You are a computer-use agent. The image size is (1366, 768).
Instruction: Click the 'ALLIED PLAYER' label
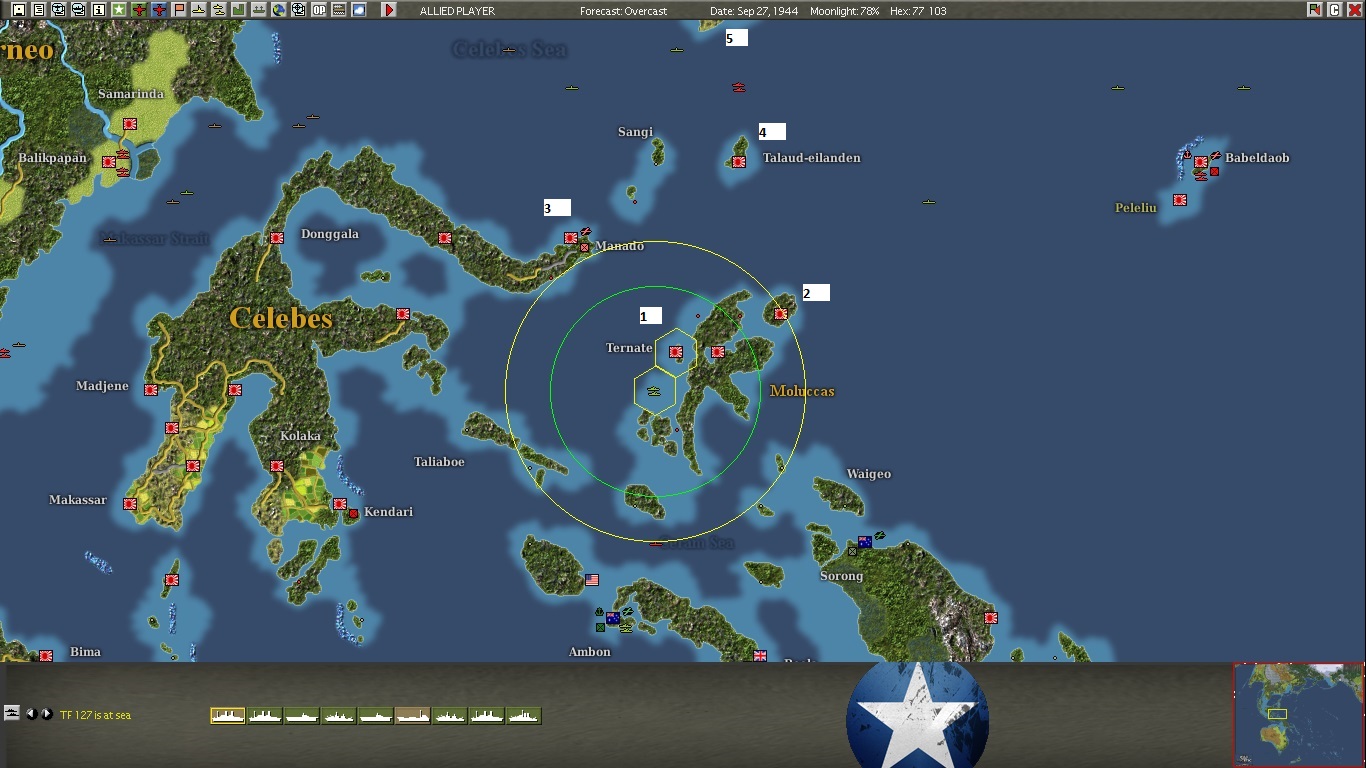[x=457, y=11]
